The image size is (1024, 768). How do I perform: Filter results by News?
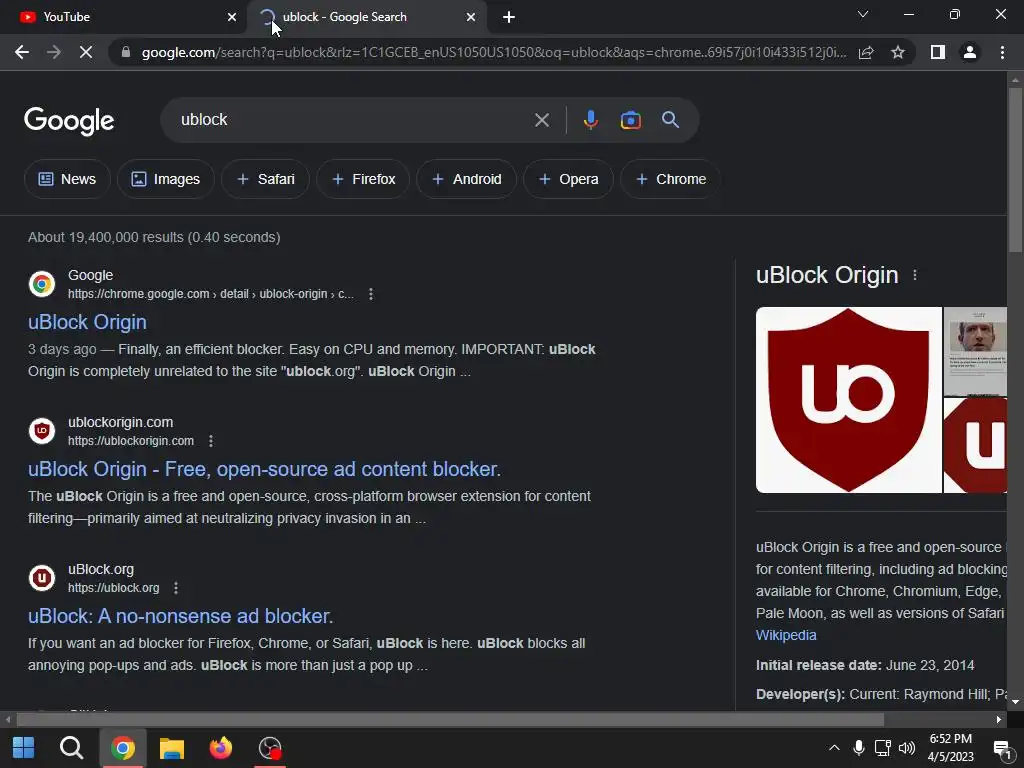point(67,179)
